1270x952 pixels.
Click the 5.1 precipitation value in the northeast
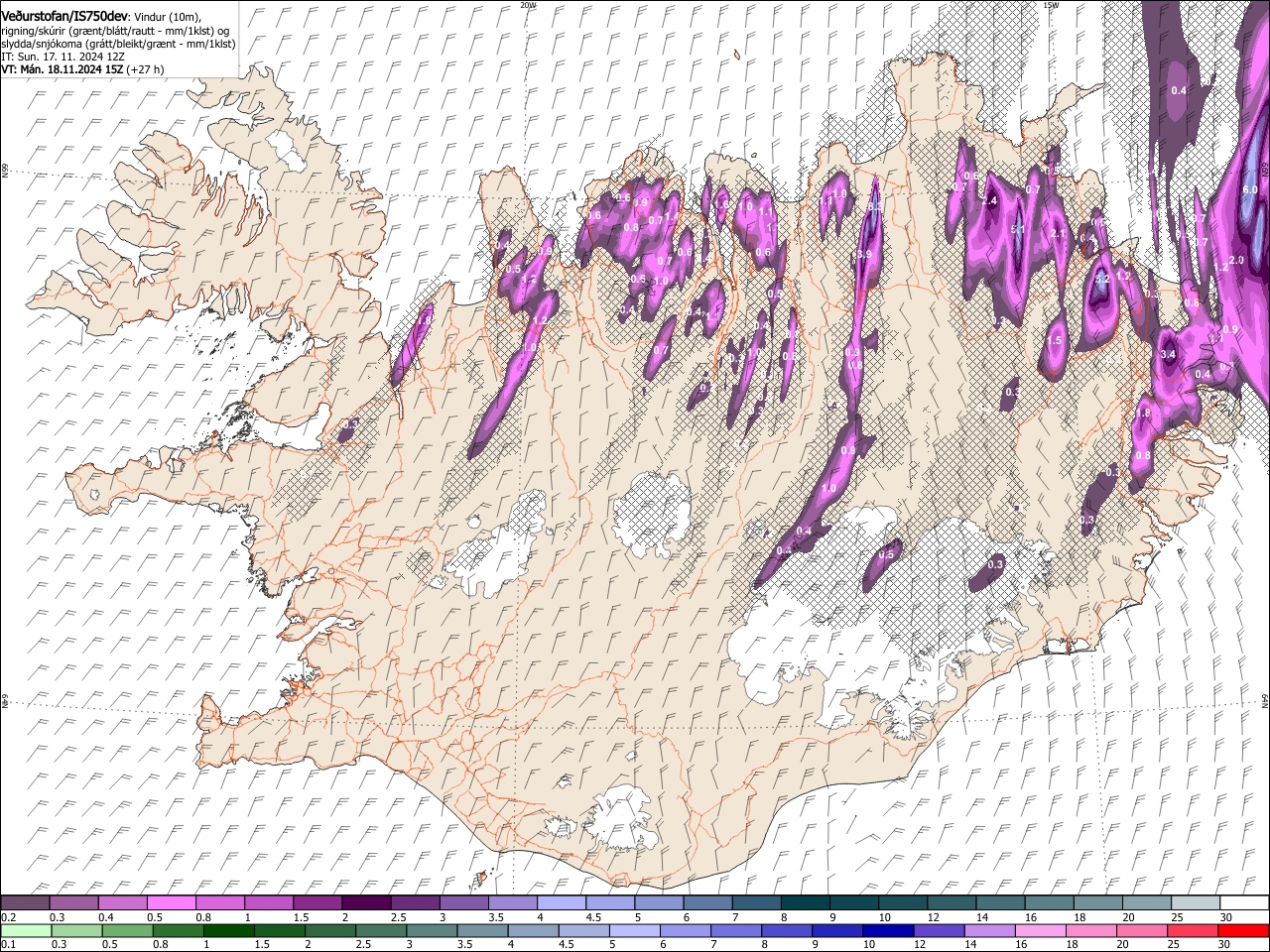pos(1017,229)
